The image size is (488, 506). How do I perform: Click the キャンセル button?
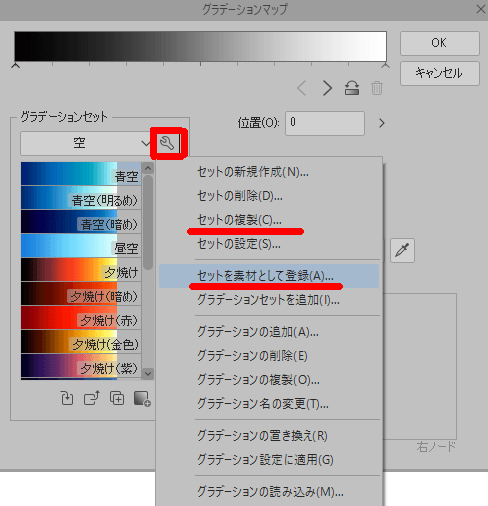coord(440,73)
